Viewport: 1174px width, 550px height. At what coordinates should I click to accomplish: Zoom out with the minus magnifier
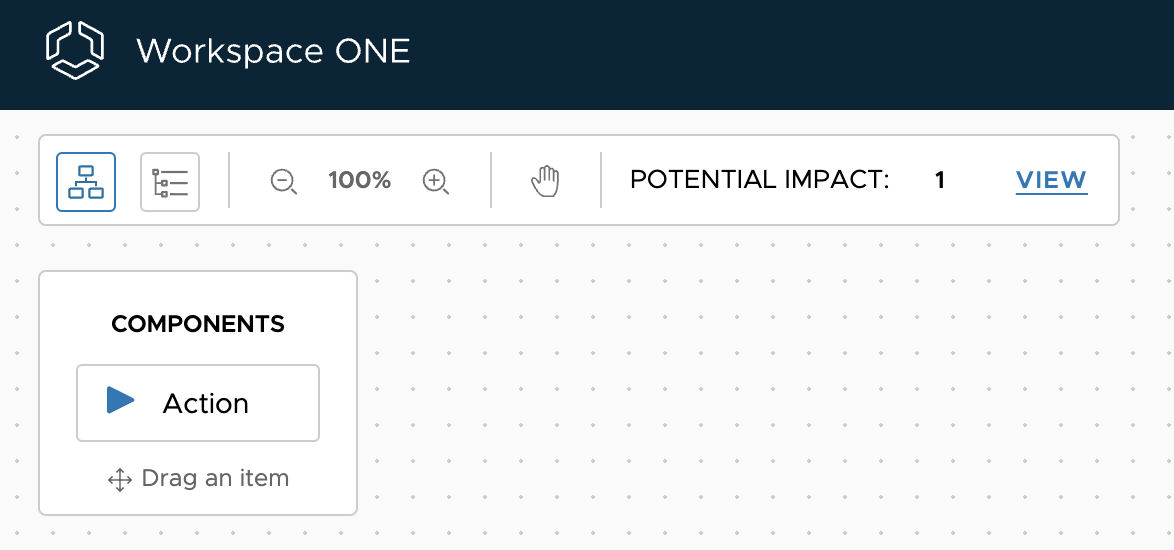click(x=284, y=182)
